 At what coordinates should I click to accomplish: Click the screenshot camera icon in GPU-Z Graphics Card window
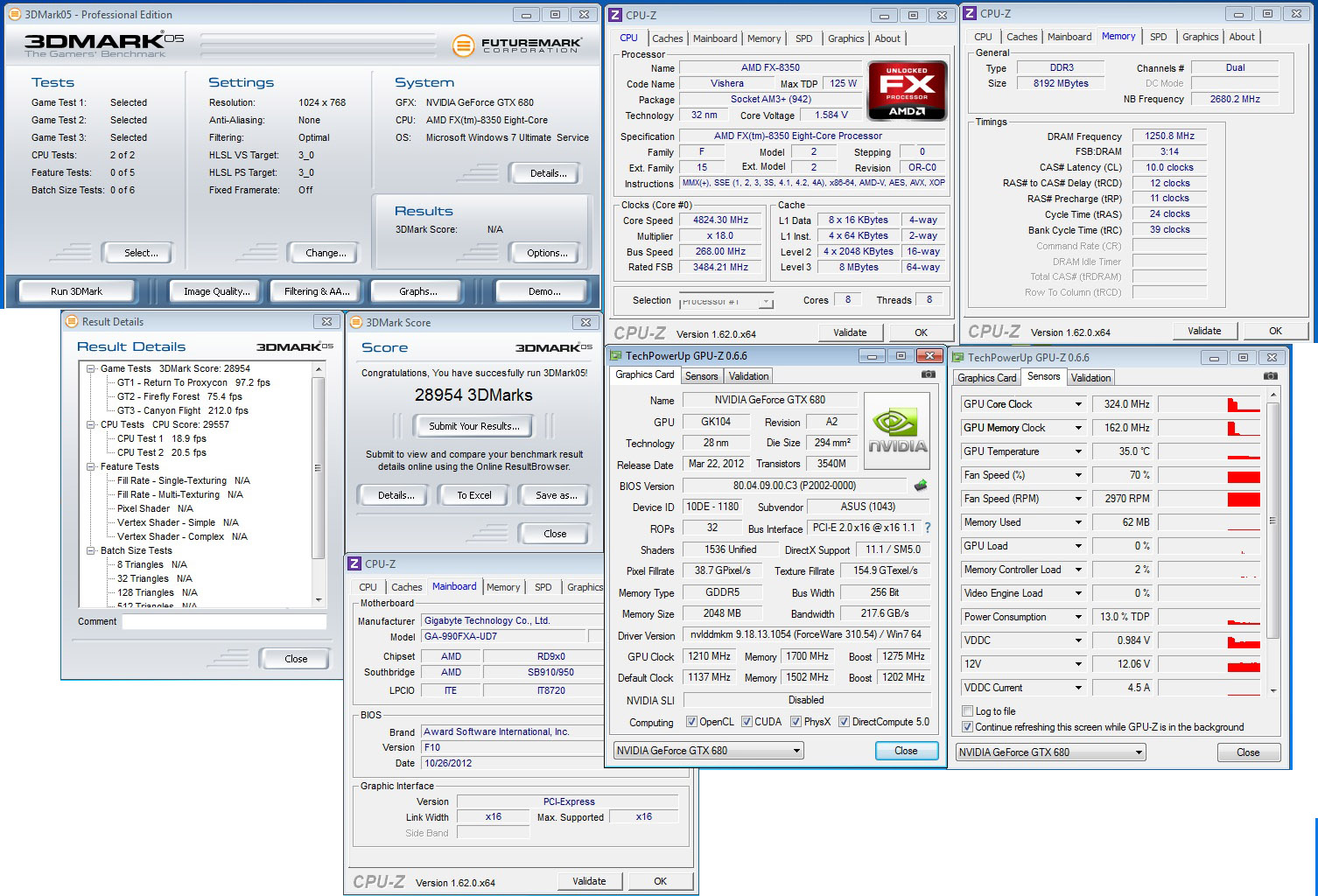[x=928, y=374]
